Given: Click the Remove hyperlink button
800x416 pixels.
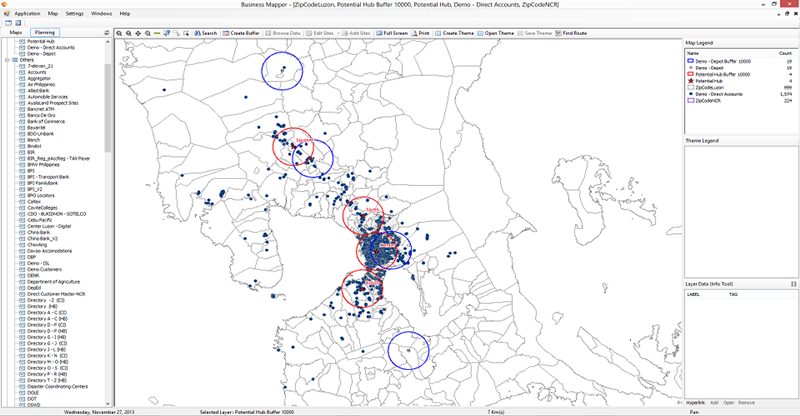Looking at the screenshot, I should pos(746,403).
